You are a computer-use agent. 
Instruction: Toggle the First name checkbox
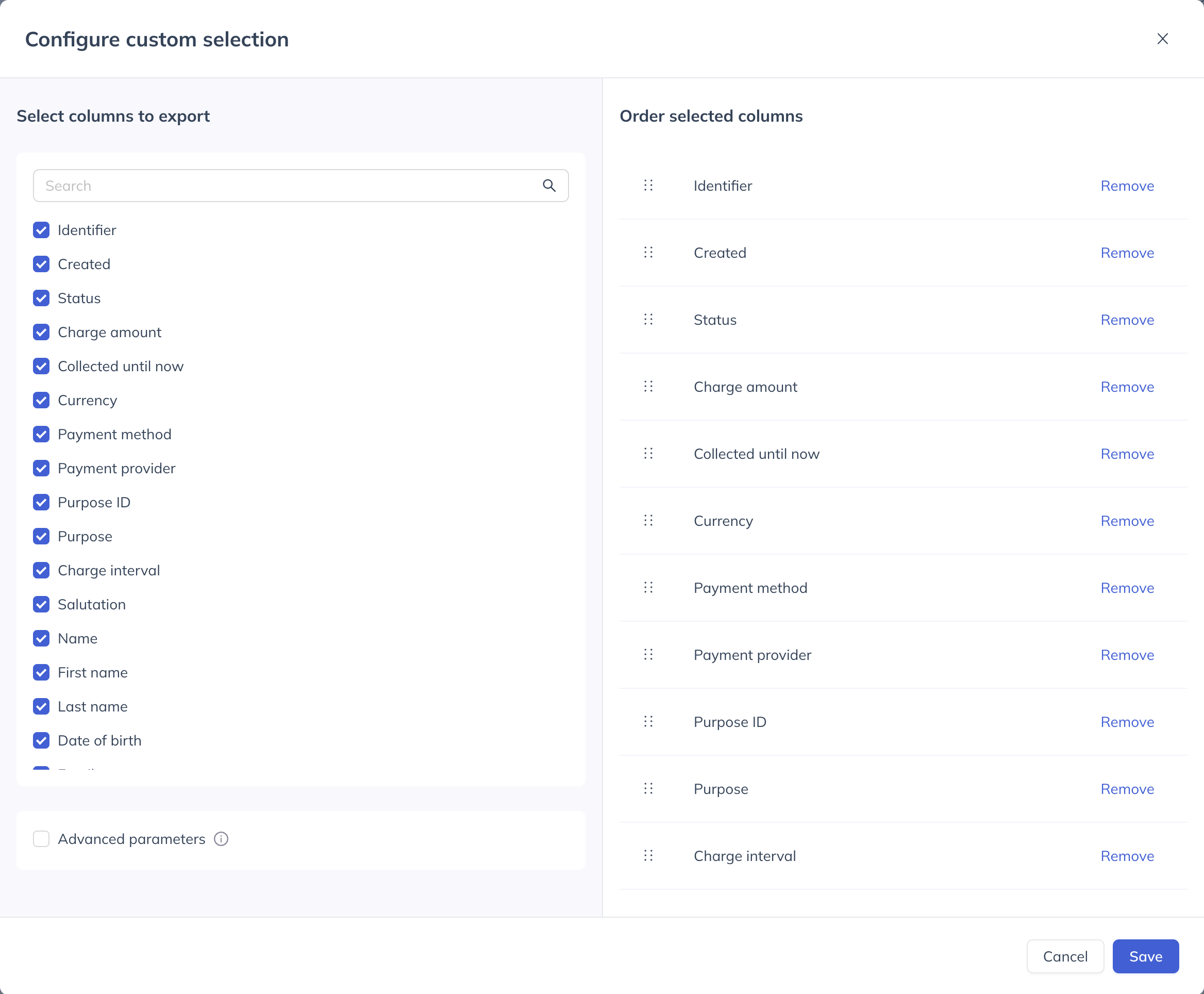(41, 673)
